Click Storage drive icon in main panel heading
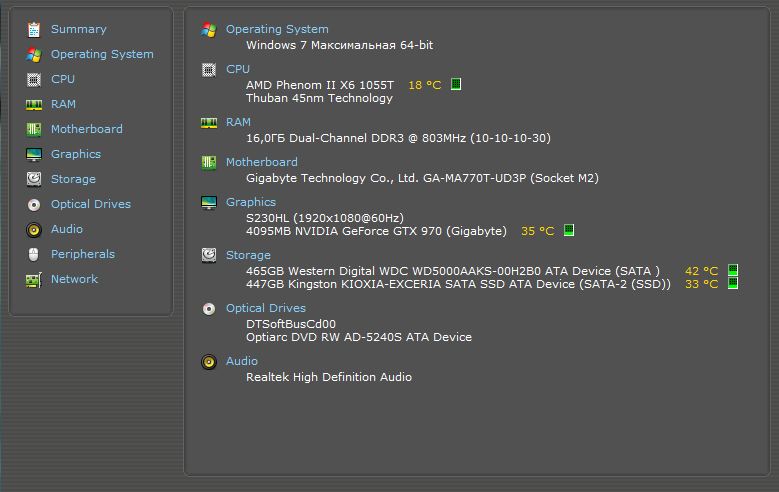 pyautogui.click(x=209, y=255)
